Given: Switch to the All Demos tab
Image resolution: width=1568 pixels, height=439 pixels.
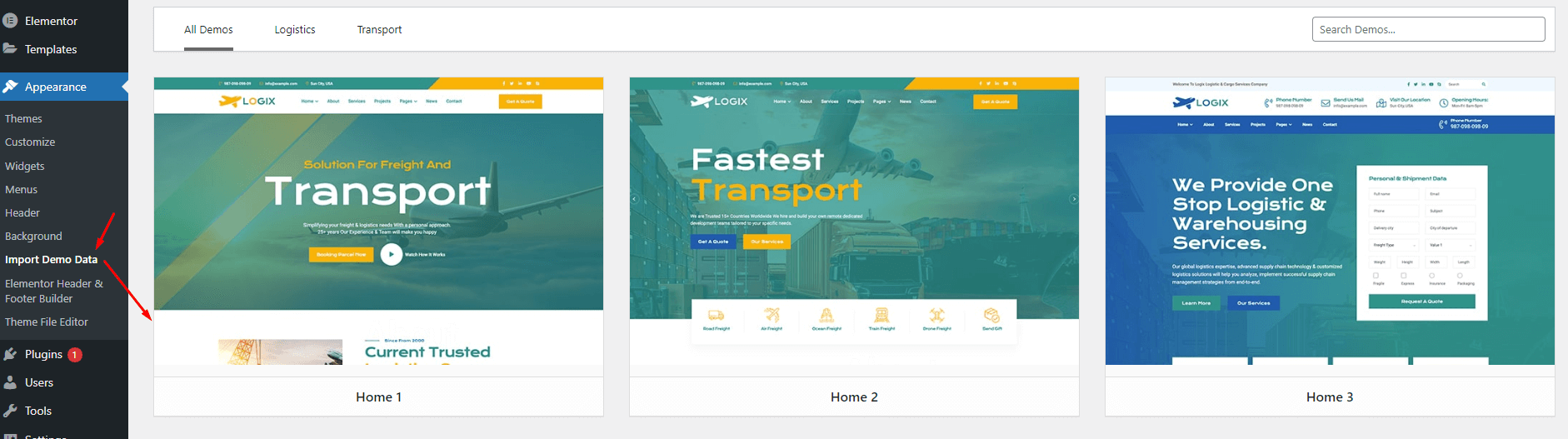Looking at the screenshot, I should pos(208,30).
